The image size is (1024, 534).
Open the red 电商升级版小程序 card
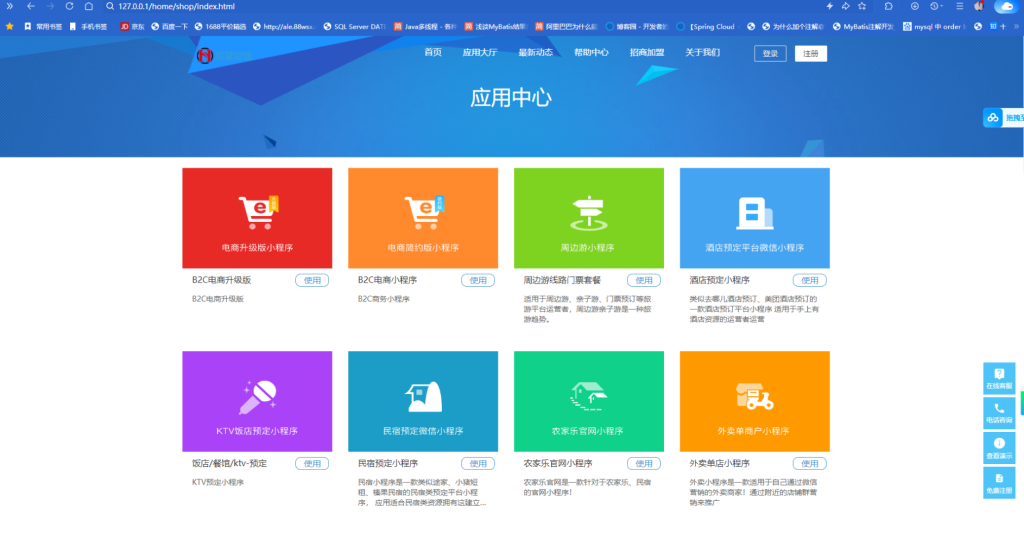click(x=257, y=218)
